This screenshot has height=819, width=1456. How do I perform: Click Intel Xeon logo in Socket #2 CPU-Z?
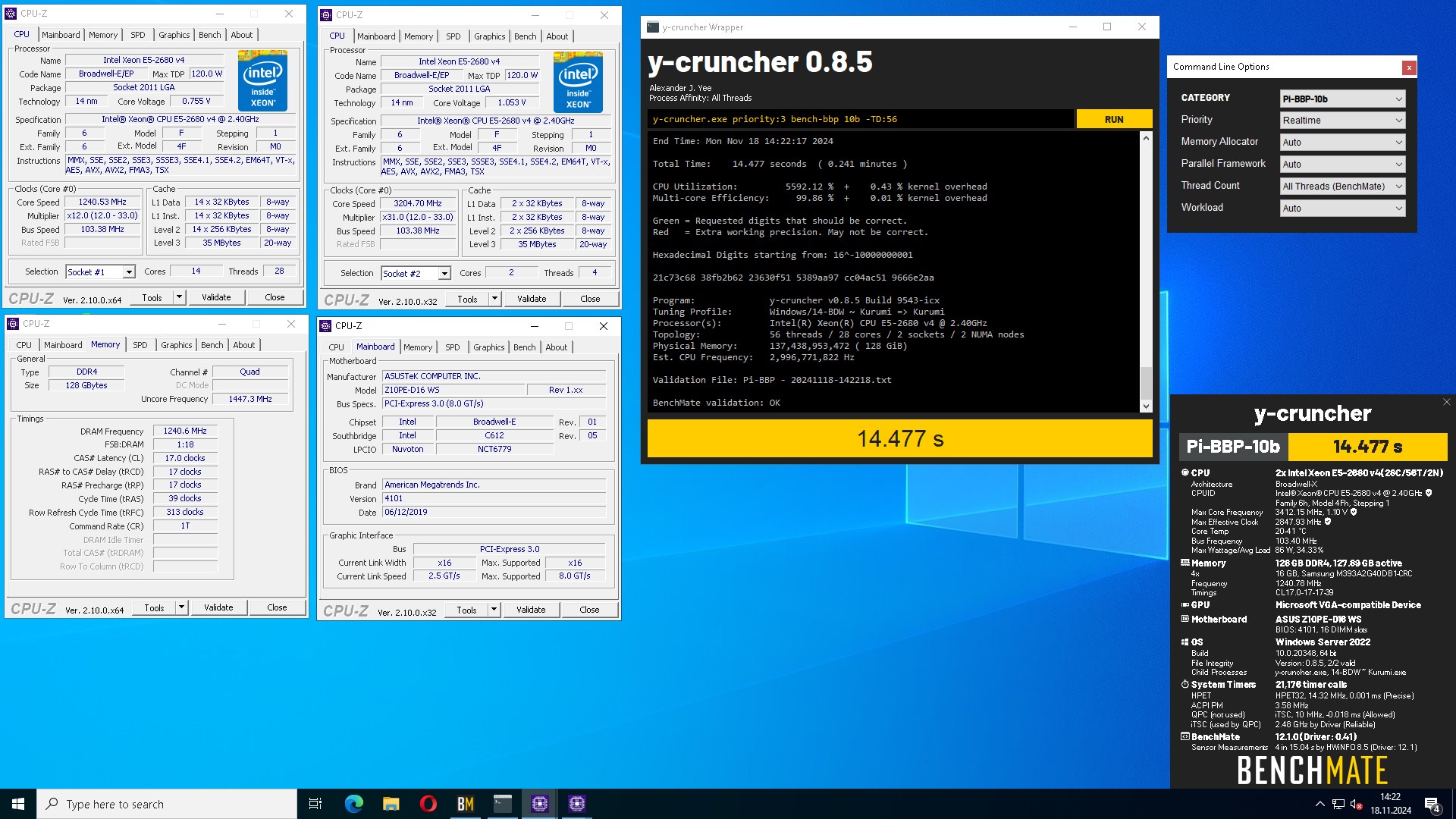578,82
